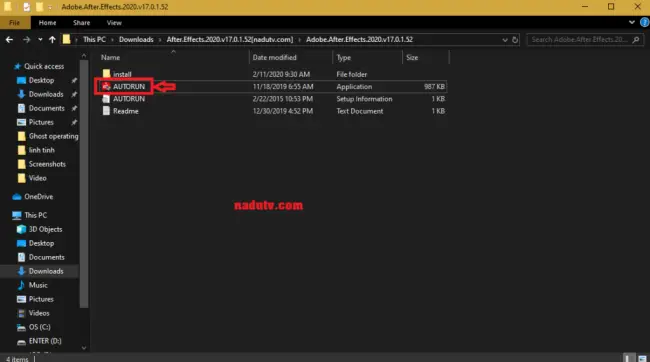This screenshot has height=362, width=650.
Task: Click the 987 KB size cell
Action: [x=434, y=87]
